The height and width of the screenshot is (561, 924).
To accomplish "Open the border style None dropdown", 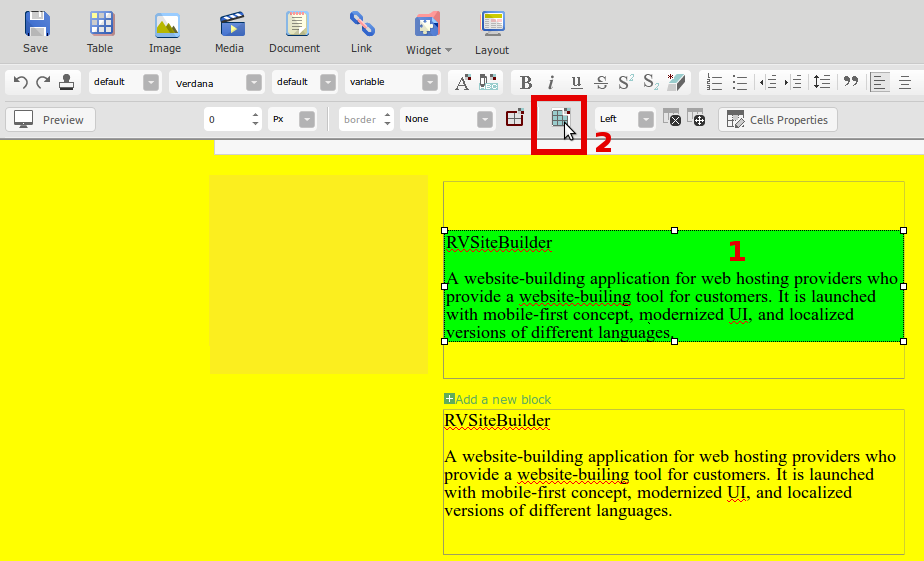I will [485, 120].
